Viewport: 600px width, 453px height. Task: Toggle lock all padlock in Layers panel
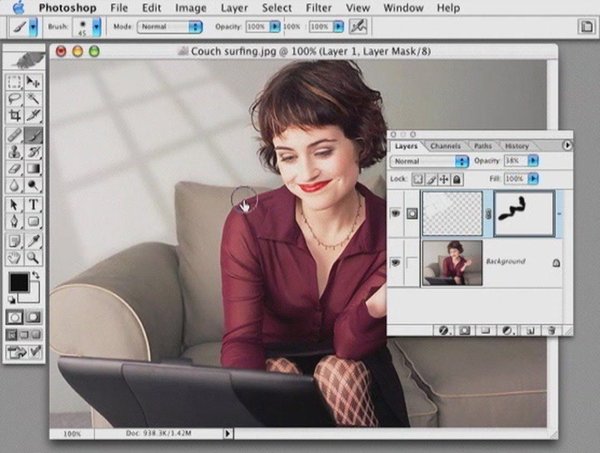tap(458, 179)
